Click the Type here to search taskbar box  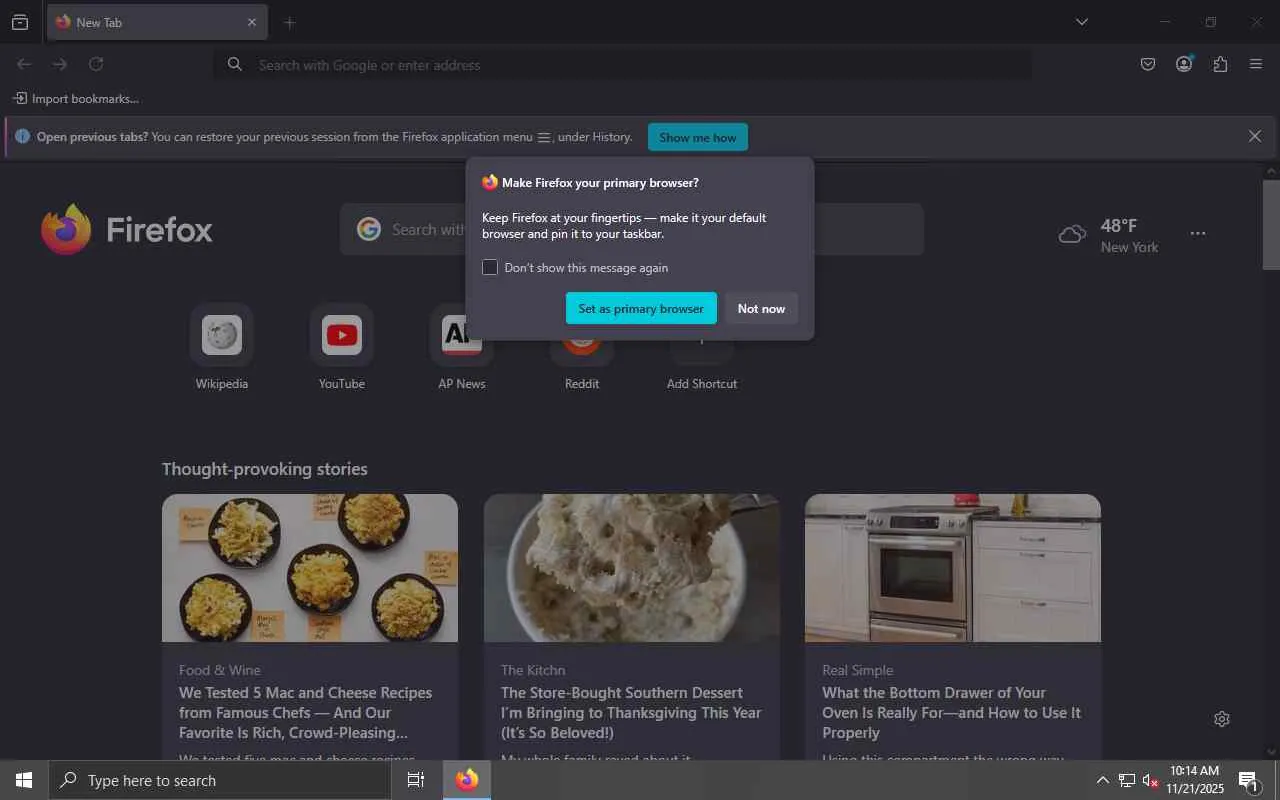pyautogui.click(x=220, y=780)
